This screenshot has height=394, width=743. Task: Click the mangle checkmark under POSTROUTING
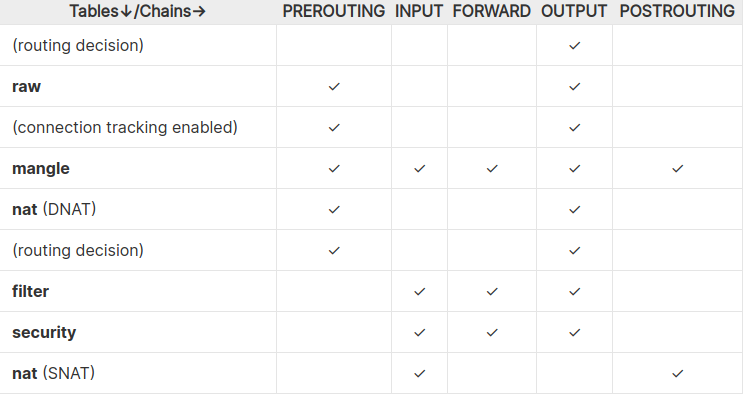coord(678,168)
